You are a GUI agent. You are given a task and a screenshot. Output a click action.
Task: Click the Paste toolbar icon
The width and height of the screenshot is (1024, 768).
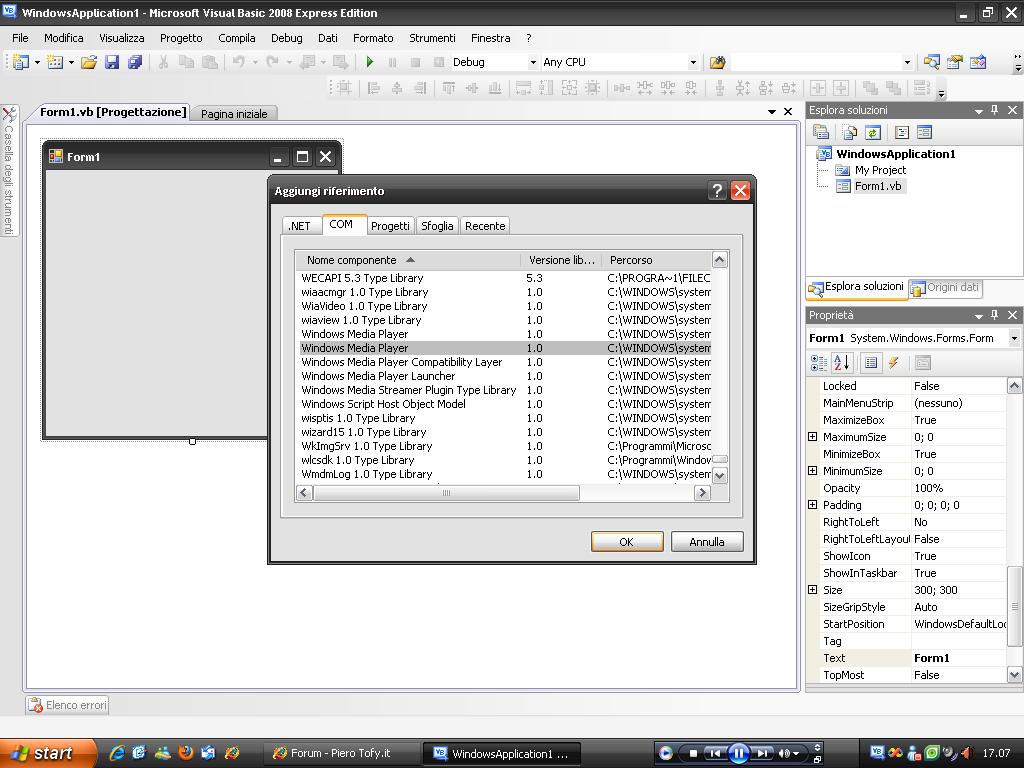210,62
